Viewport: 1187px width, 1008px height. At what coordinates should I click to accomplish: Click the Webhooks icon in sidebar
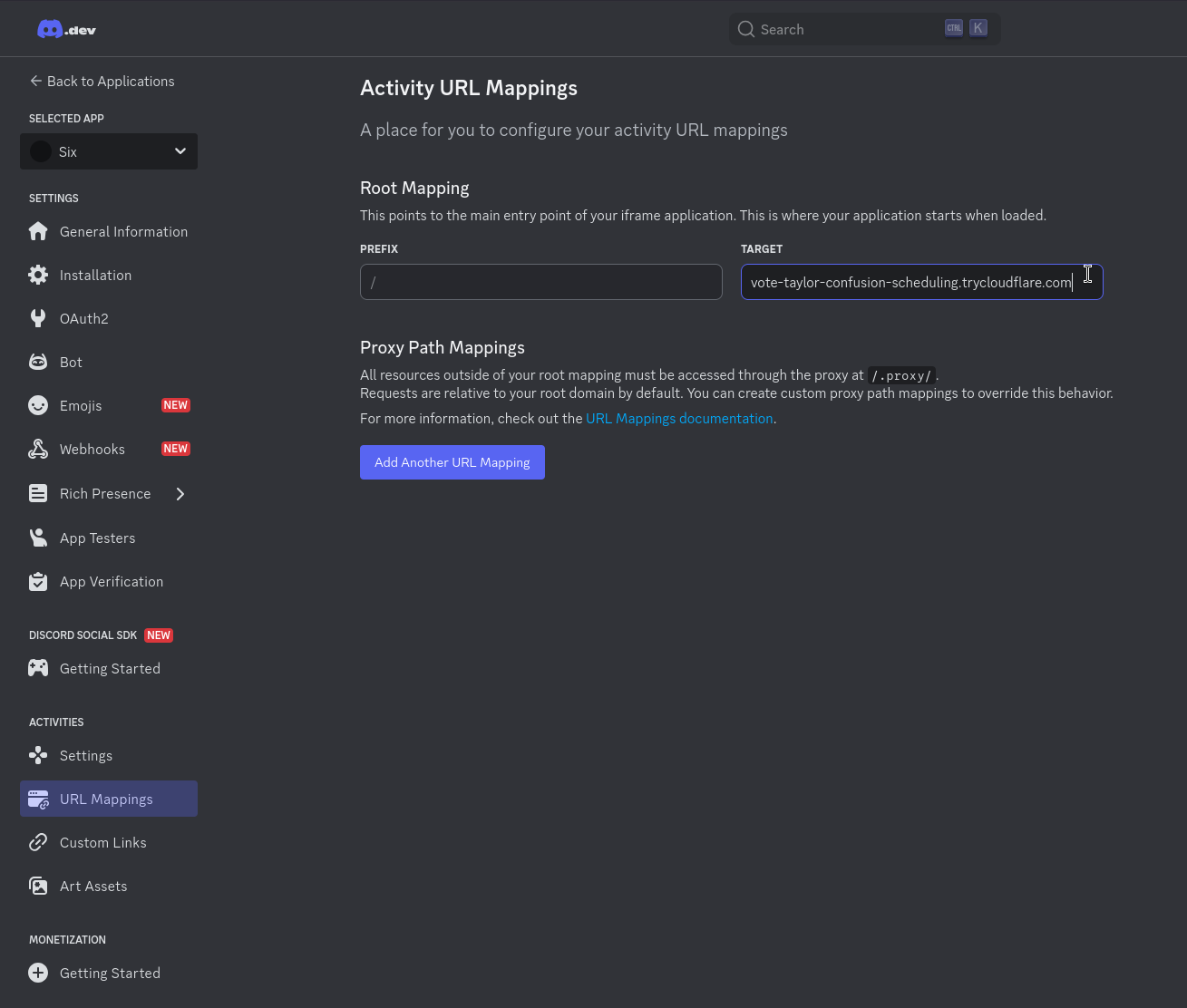pyautogui.click(x=38, y=450)
